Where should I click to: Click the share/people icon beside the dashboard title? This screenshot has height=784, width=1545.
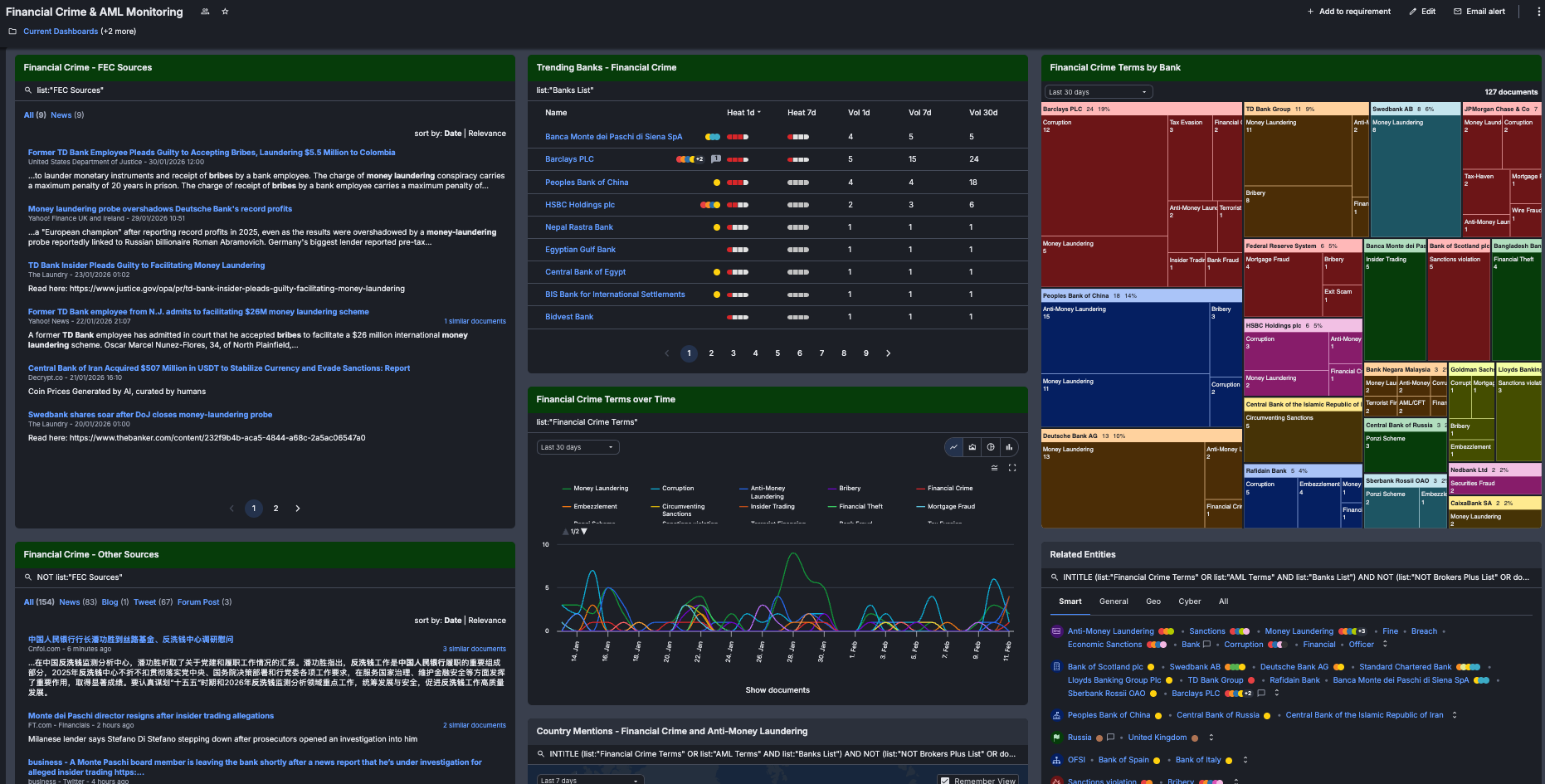[205, 12]
